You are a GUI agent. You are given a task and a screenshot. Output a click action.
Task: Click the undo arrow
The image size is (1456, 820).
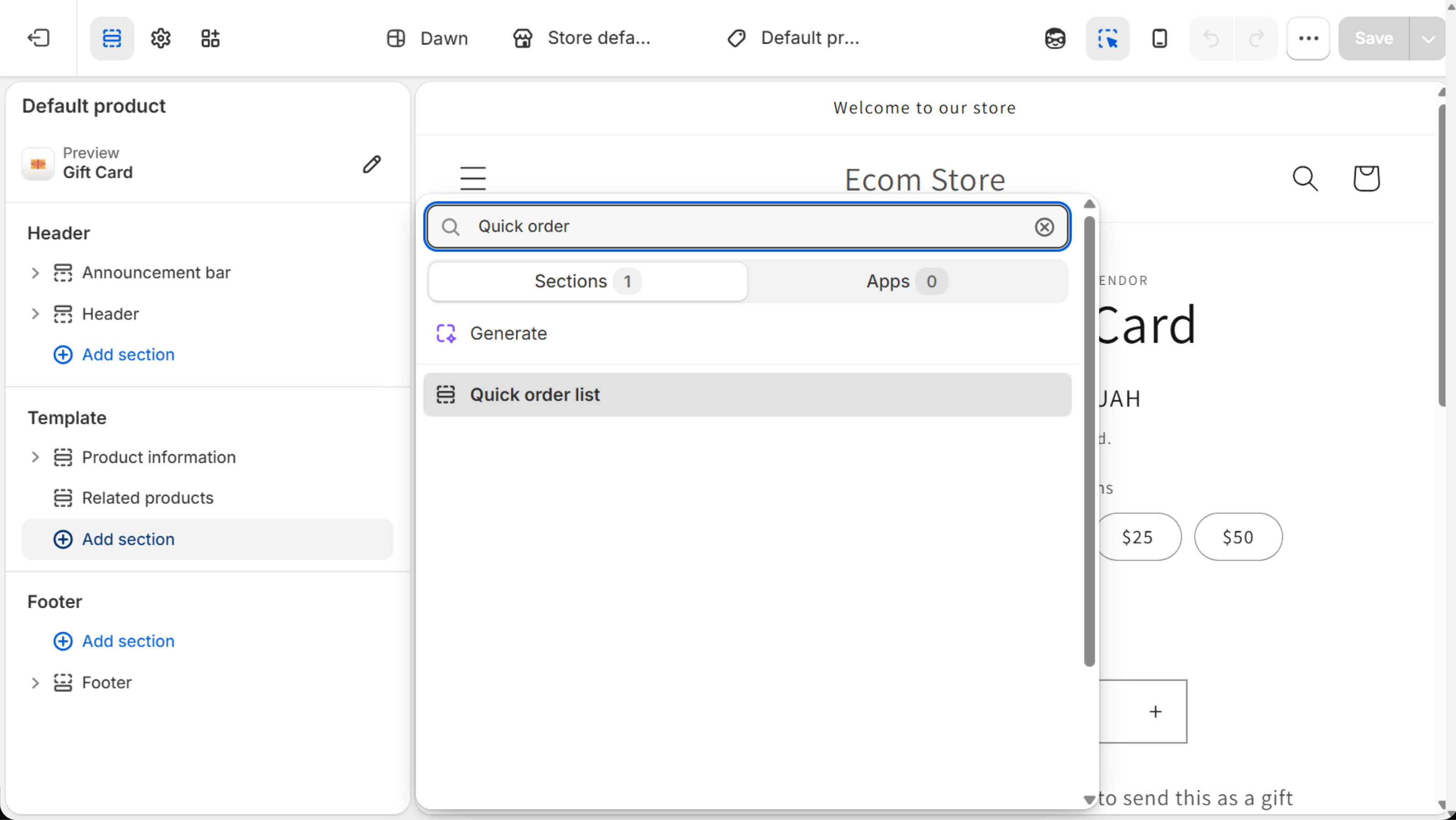[1211, 38]
